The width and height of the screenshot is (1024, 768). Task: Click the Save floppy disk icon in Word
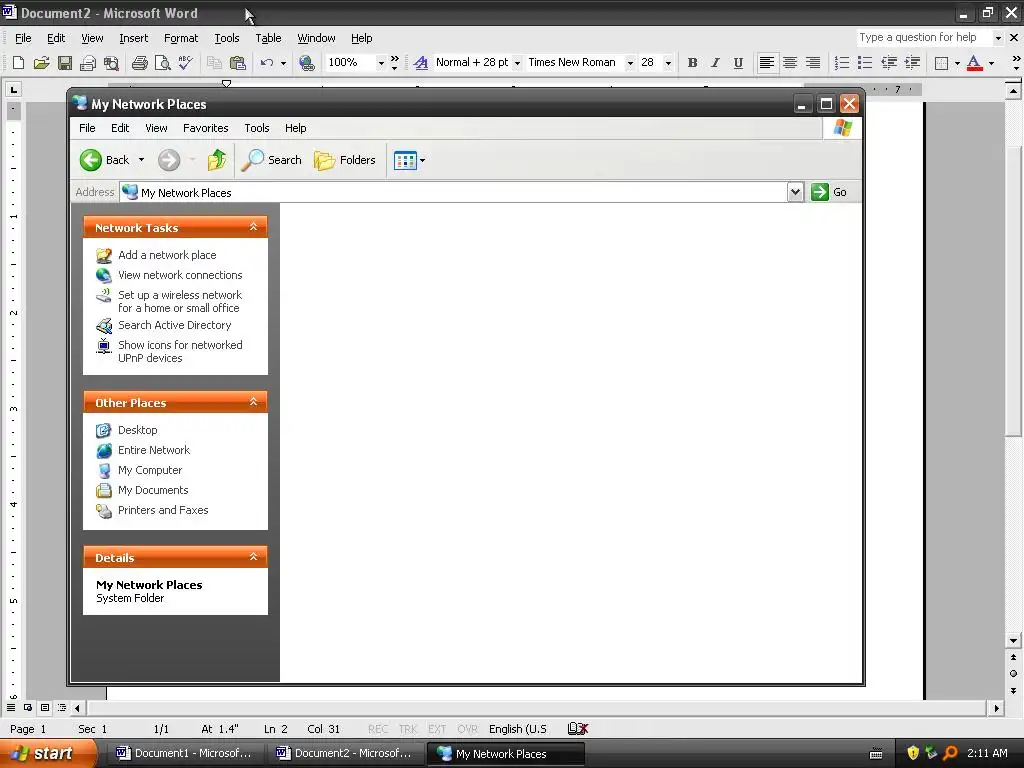click(65, 63)
